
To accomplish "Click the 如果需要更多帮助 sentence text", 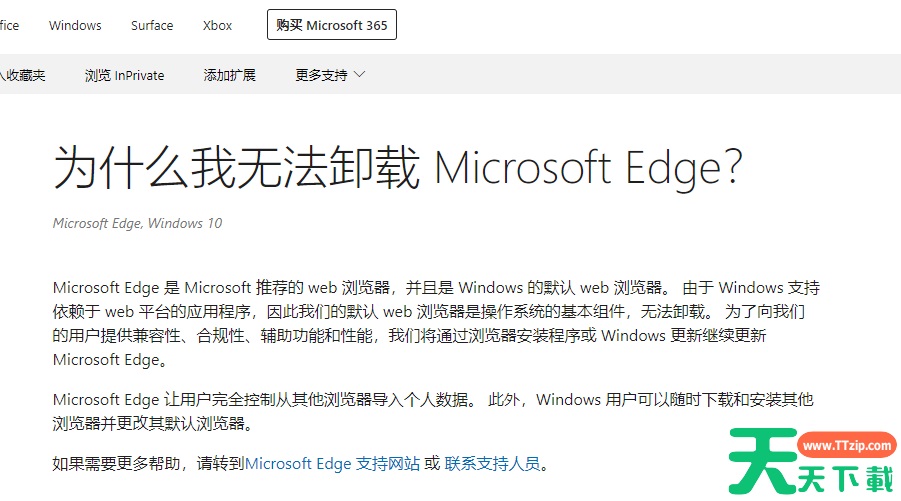I will [x=148, y=464].
